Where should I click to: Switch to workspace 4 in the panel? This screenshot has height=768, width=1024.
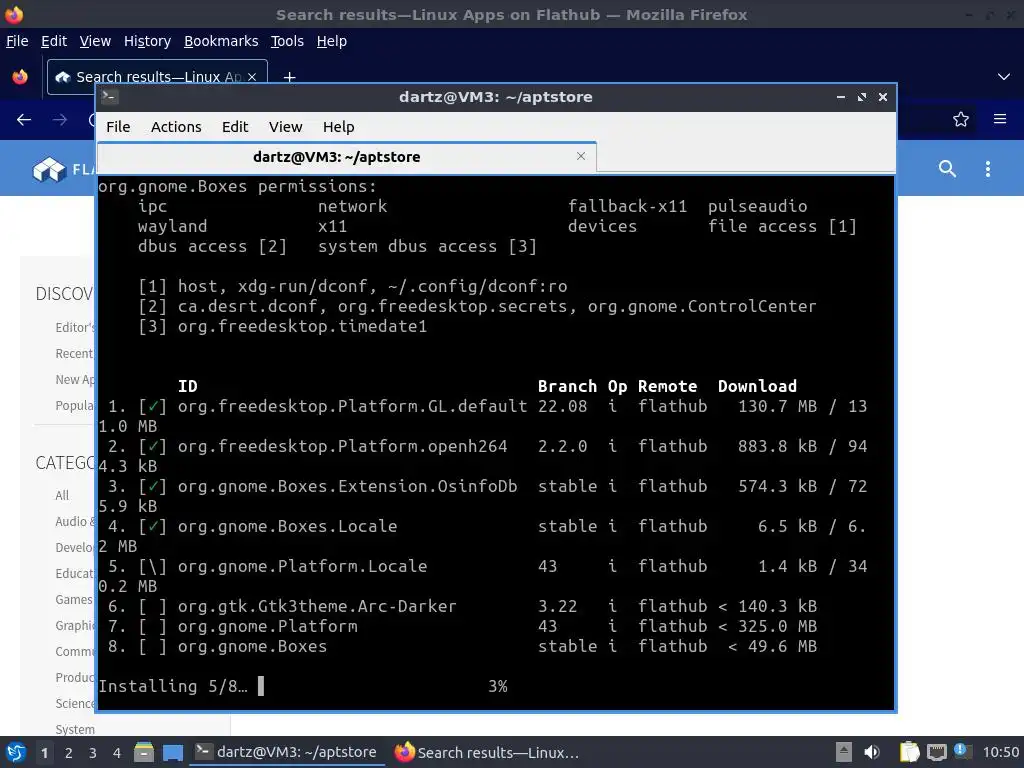117,753
